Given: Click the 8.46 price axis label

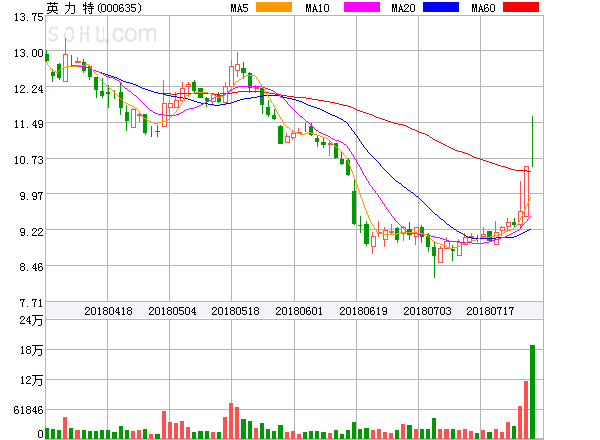Looking at the screenshot, I should tap(31, 267).
